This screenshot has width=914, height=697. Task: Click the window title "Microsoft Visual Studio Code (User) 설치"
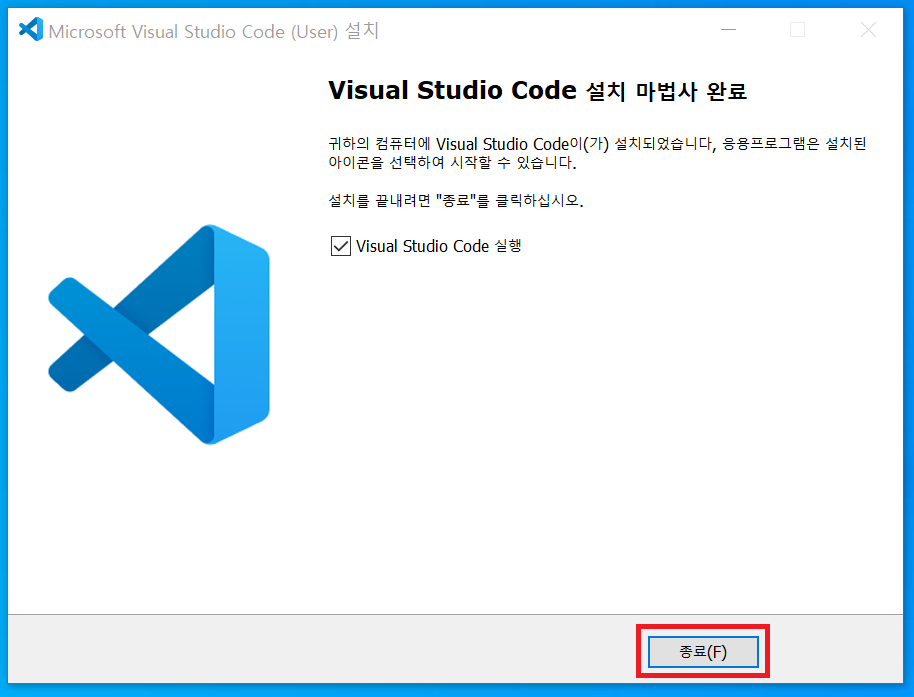coord(214,31)
